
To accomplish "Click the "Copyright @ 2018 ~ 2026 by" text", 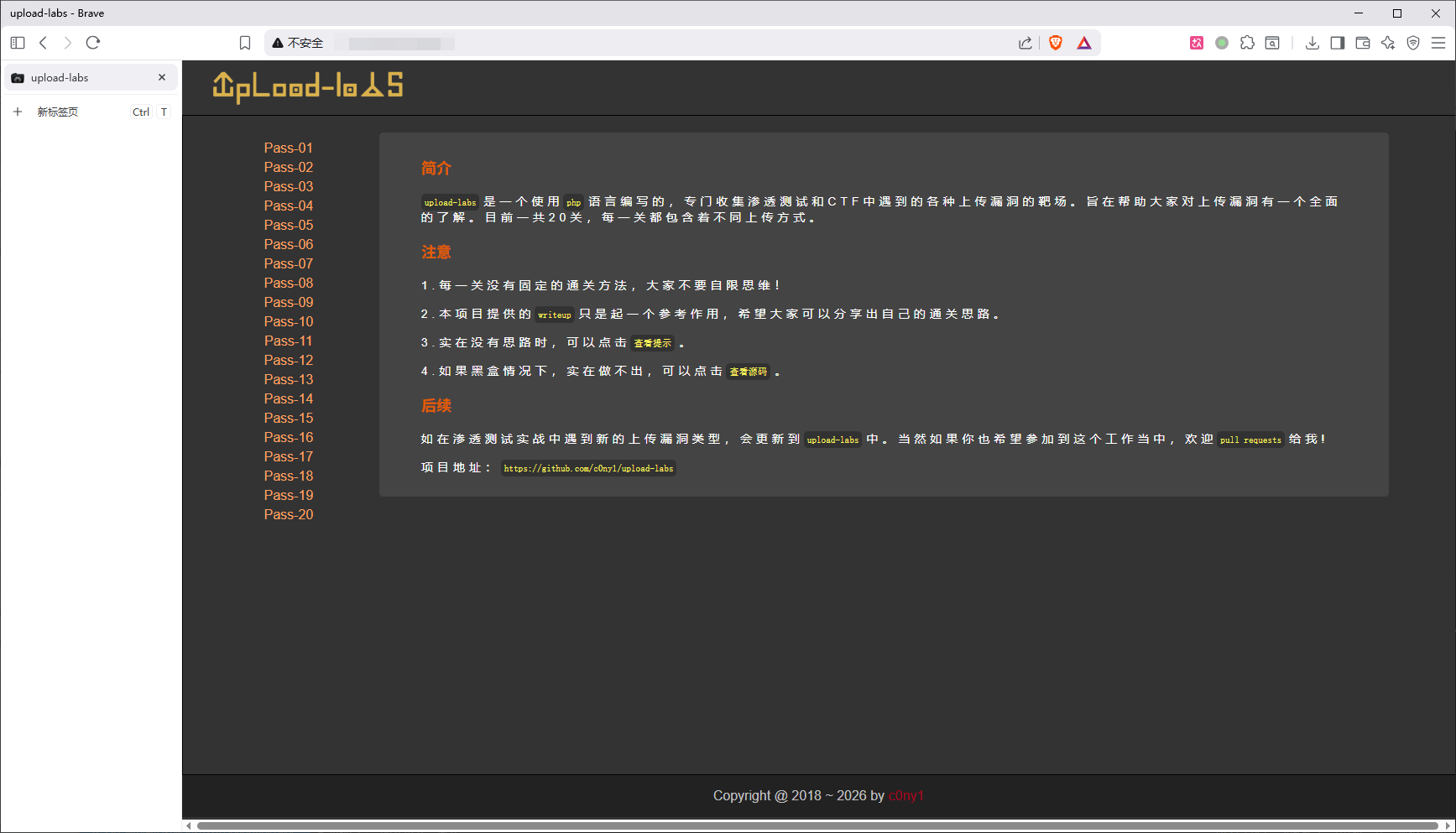I will click(799, 795).
